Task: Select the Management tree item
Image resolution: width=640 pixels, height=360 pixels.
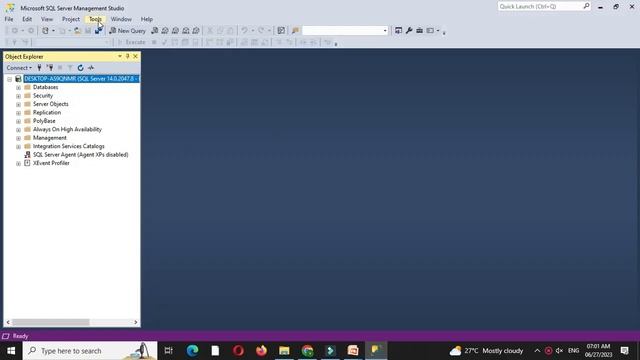Action: [x=50, y=138]
